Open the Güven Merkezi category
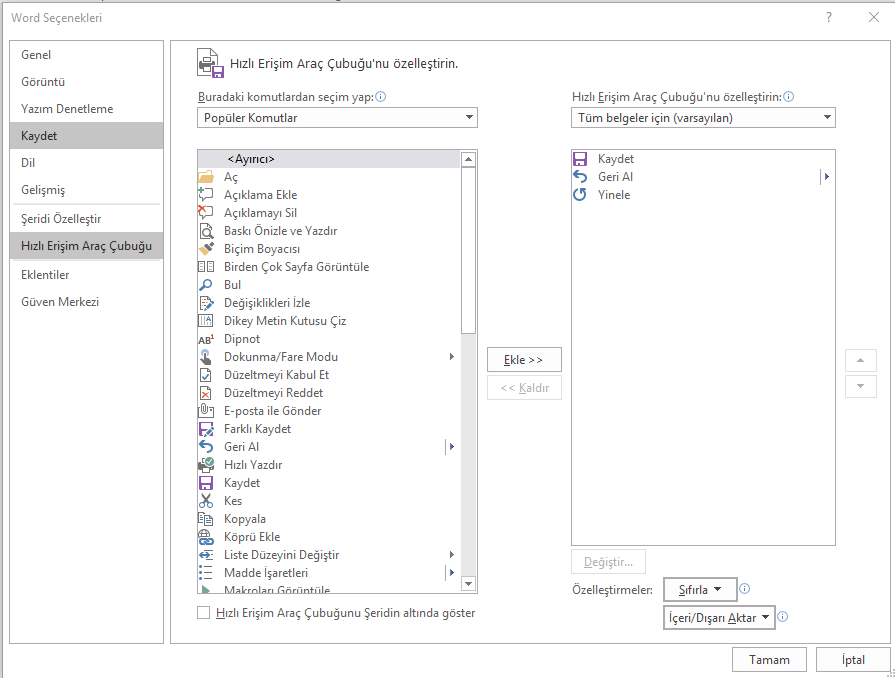 (x=60, y=302)
